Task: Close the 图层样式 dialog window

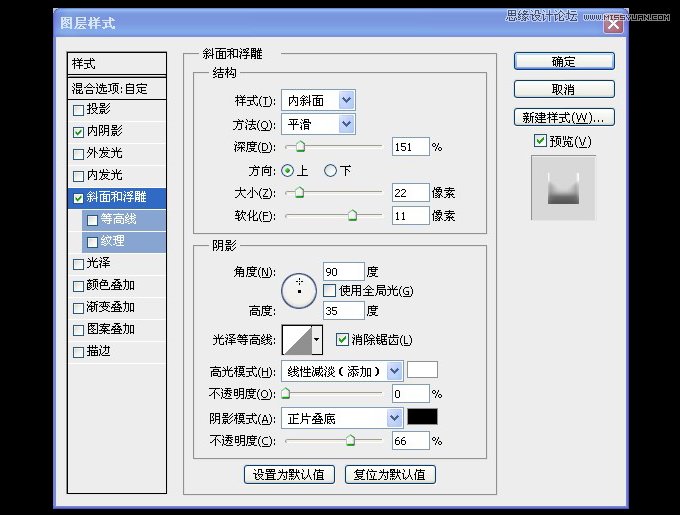Action: coord(613,23)
